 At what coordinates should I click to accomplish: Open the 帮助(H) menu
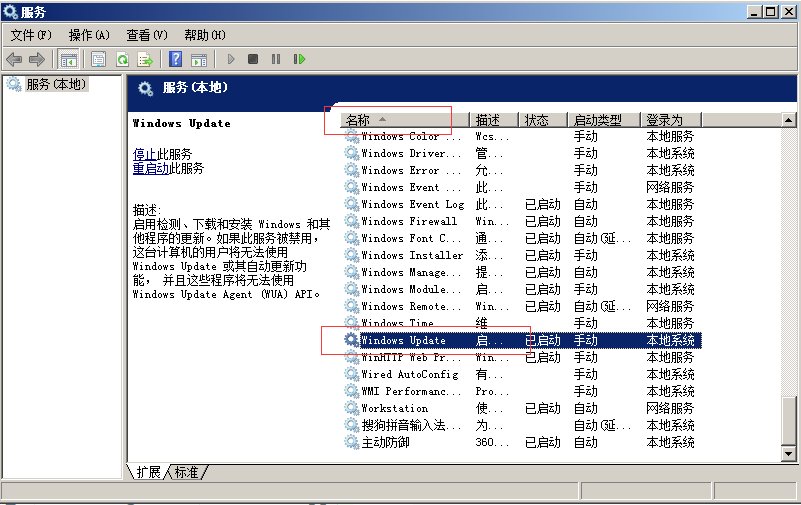tap(205, 35)
